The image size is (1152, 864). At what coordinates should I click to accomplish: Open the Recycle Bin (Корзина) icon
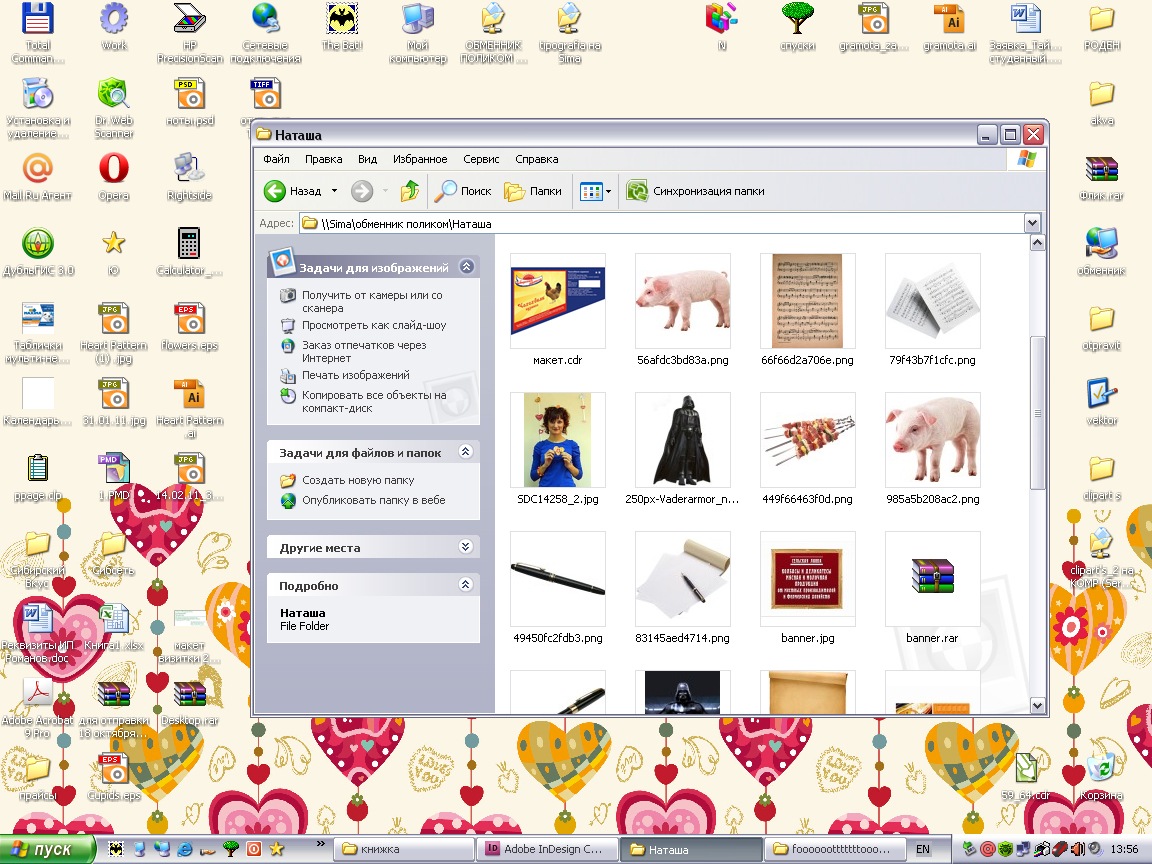(1101, 769)
